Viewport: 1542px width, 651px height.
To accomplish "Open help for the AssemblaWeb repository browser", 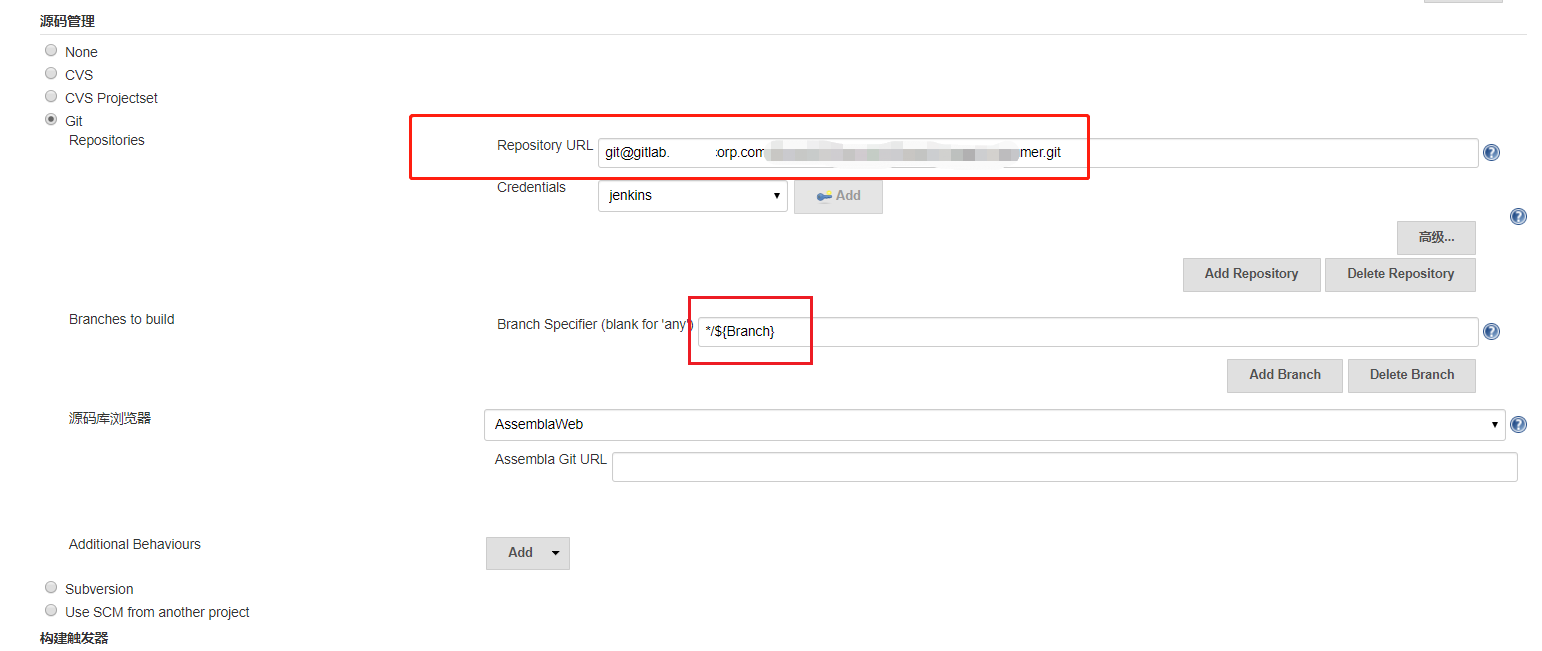I will pyautogui.click(x=1518, y=424).
